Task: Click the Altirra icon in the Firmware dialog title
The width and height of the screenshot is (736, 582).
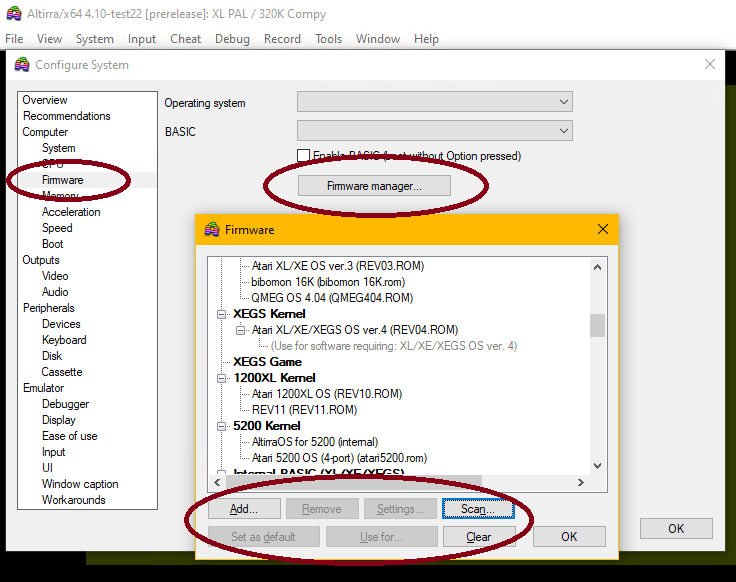Action: (212, 229)
